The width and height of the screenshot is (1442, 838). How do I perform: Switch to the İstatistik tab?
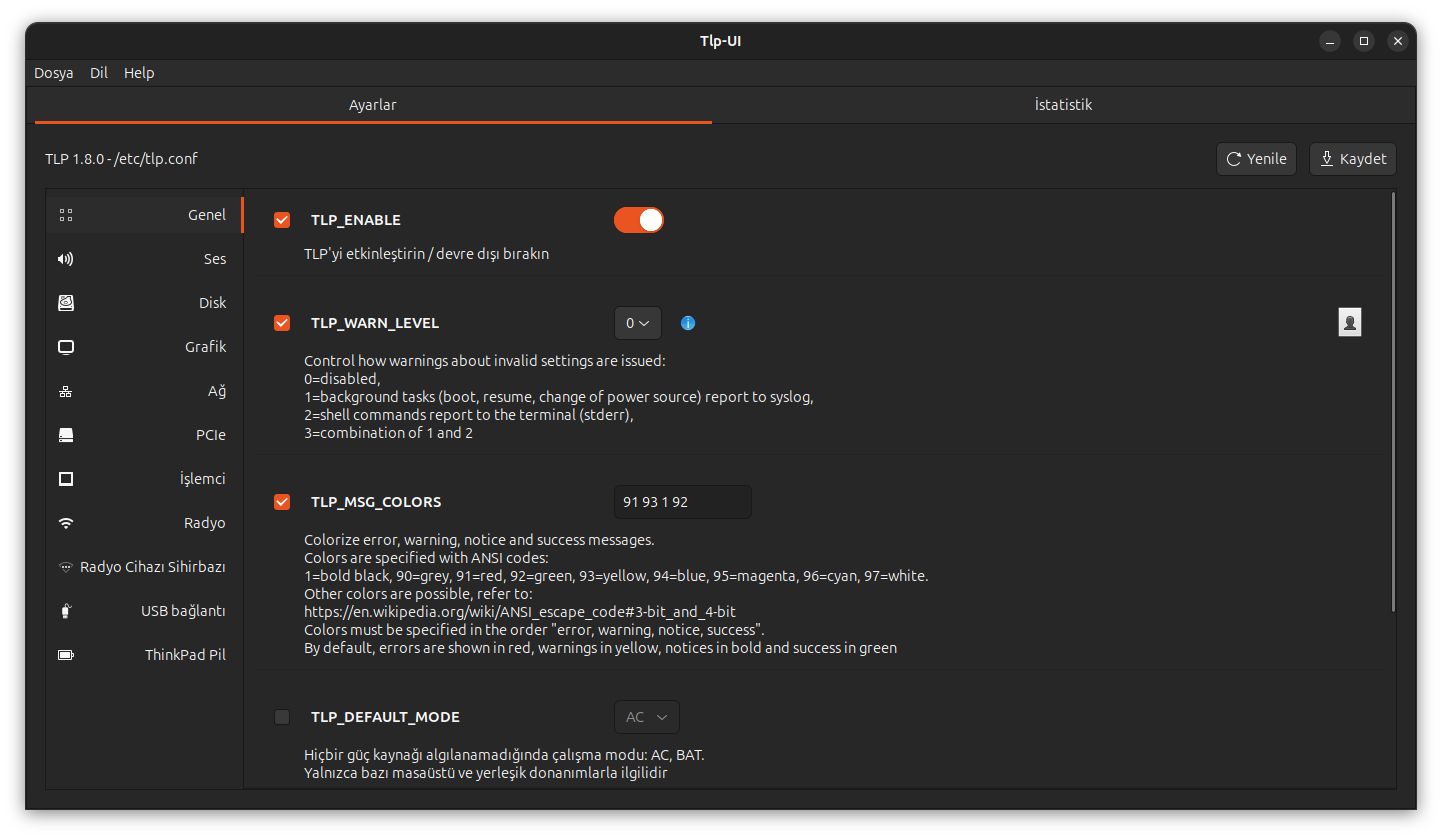(1063, 105)
